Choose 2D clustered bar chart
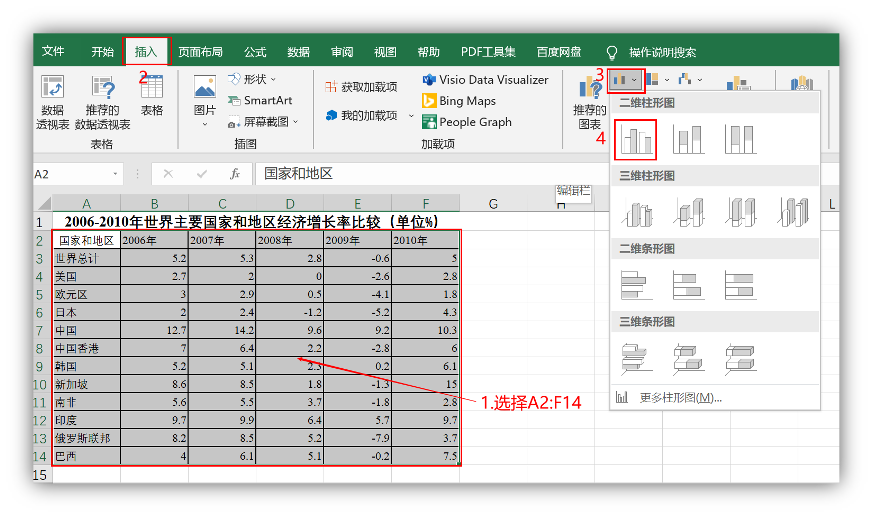 pyautogui.click(x=636, y=285)
